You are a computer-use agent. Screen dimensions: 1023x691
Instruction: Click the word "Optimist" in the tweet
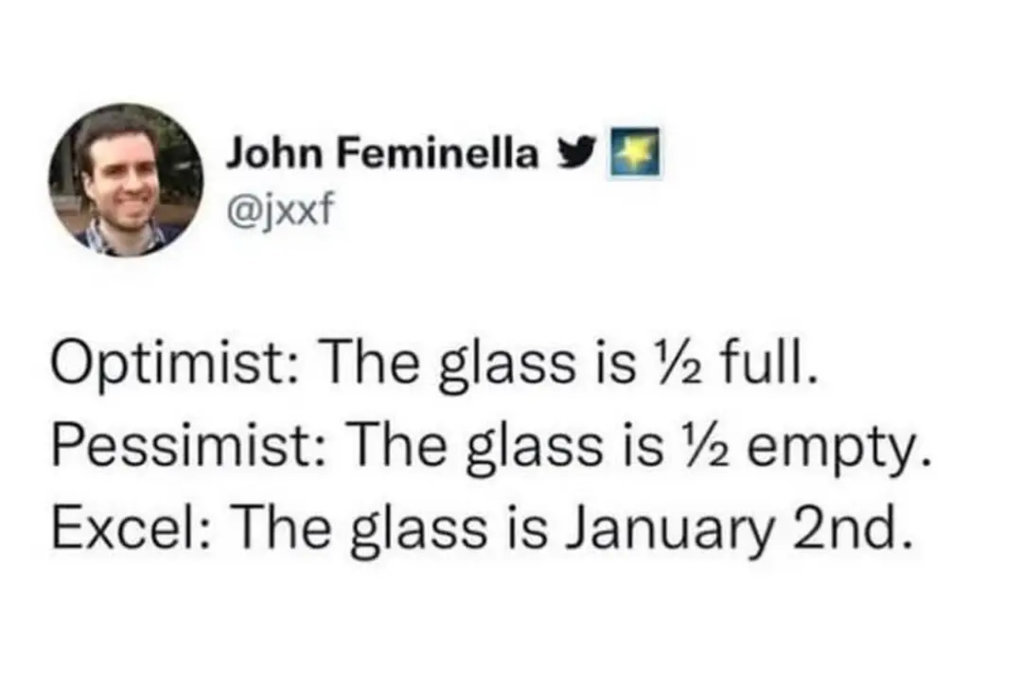click(x=170, y=365)
